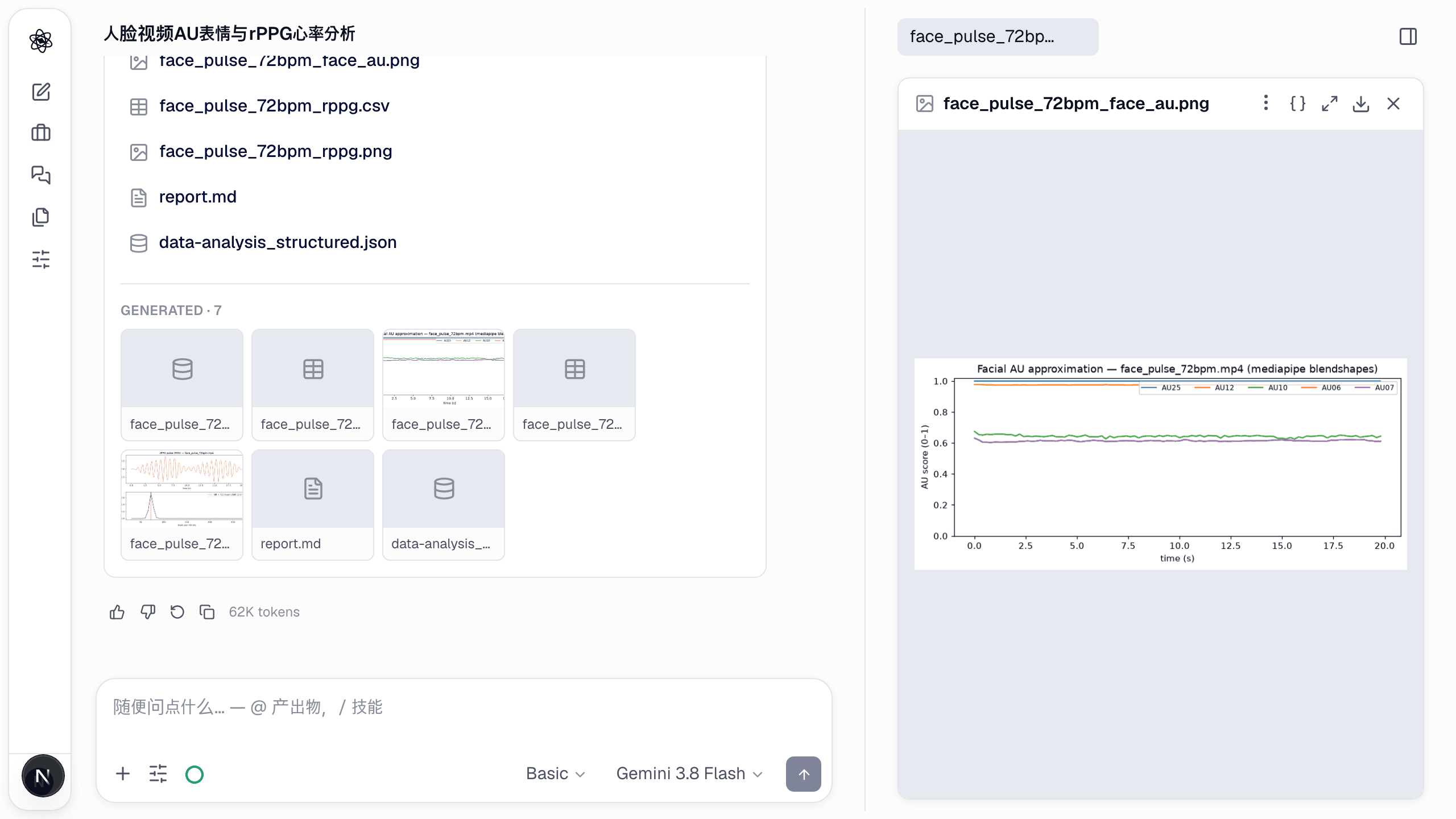Open face_pulse_72bpm_rppg.csv file link
This screenshot has height=819, width=1456.
[x=274, y=106]
